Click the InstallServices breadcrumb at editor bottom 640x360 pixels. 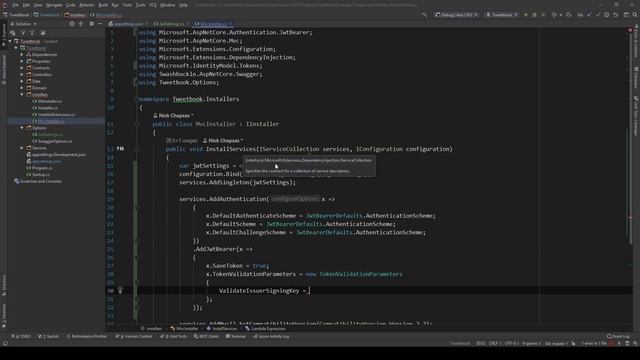pos(222,329)
